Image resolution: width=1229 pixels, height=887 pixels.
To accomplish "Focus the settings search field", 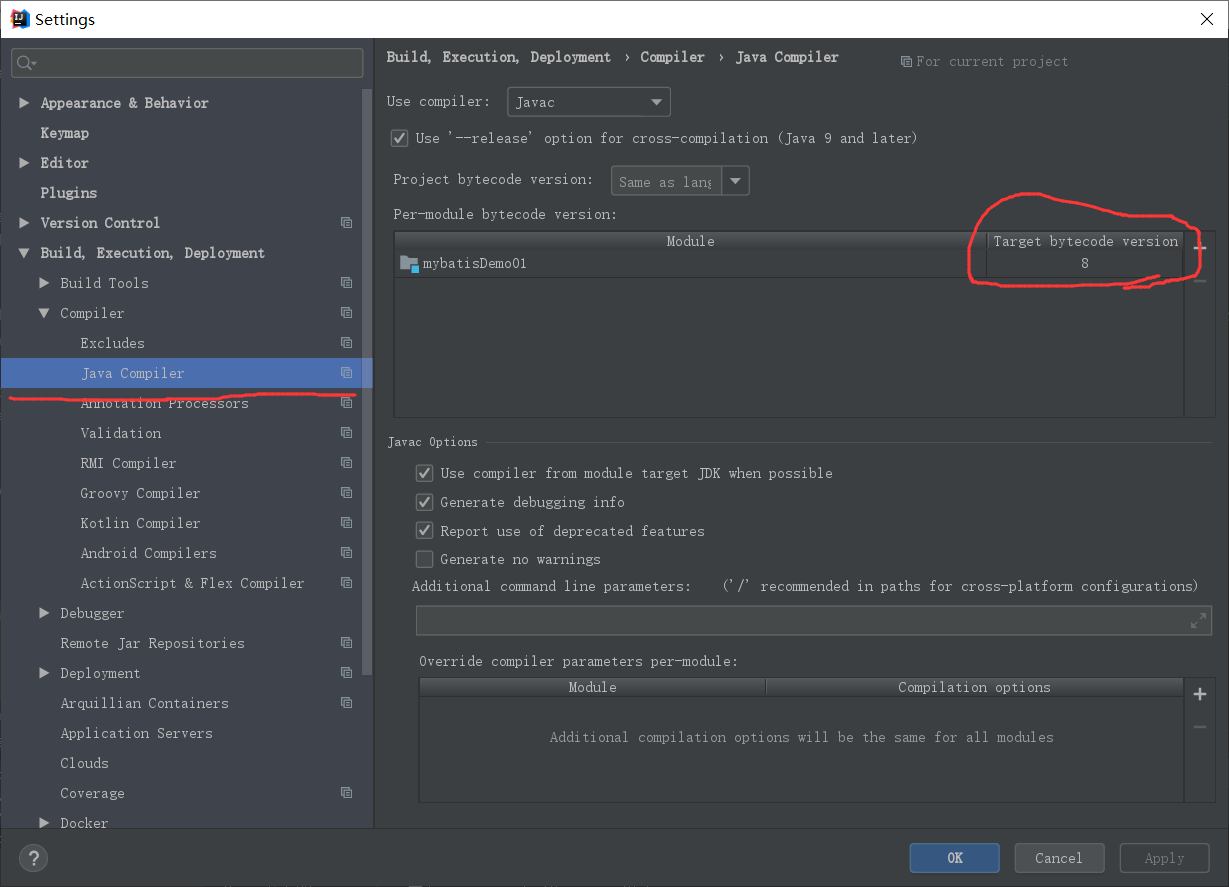I will click(x=187, y=63).
